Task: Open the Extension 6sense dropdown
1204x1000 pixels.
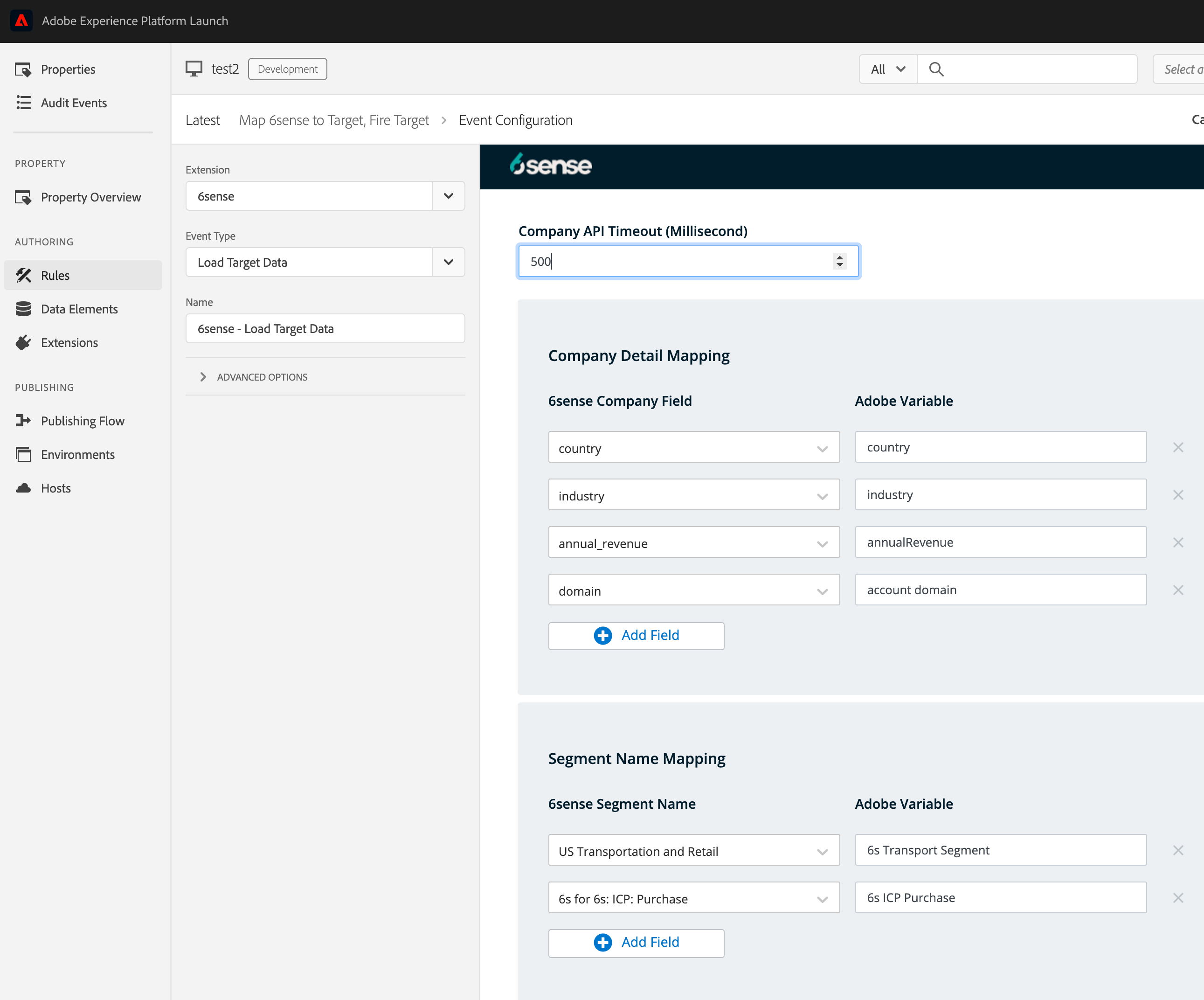Action: [x=325, y=196]
